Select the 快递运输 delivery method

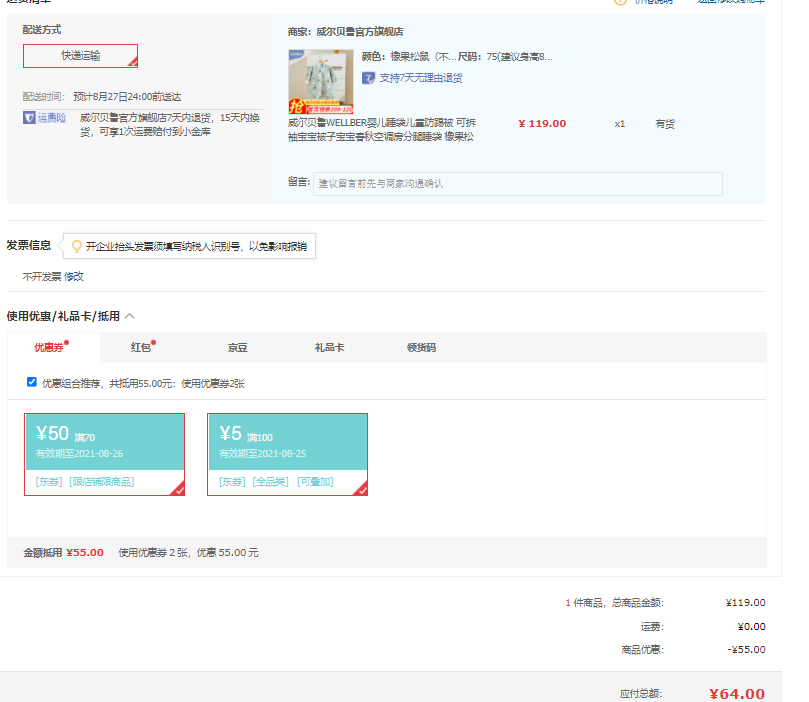point(80,56)
